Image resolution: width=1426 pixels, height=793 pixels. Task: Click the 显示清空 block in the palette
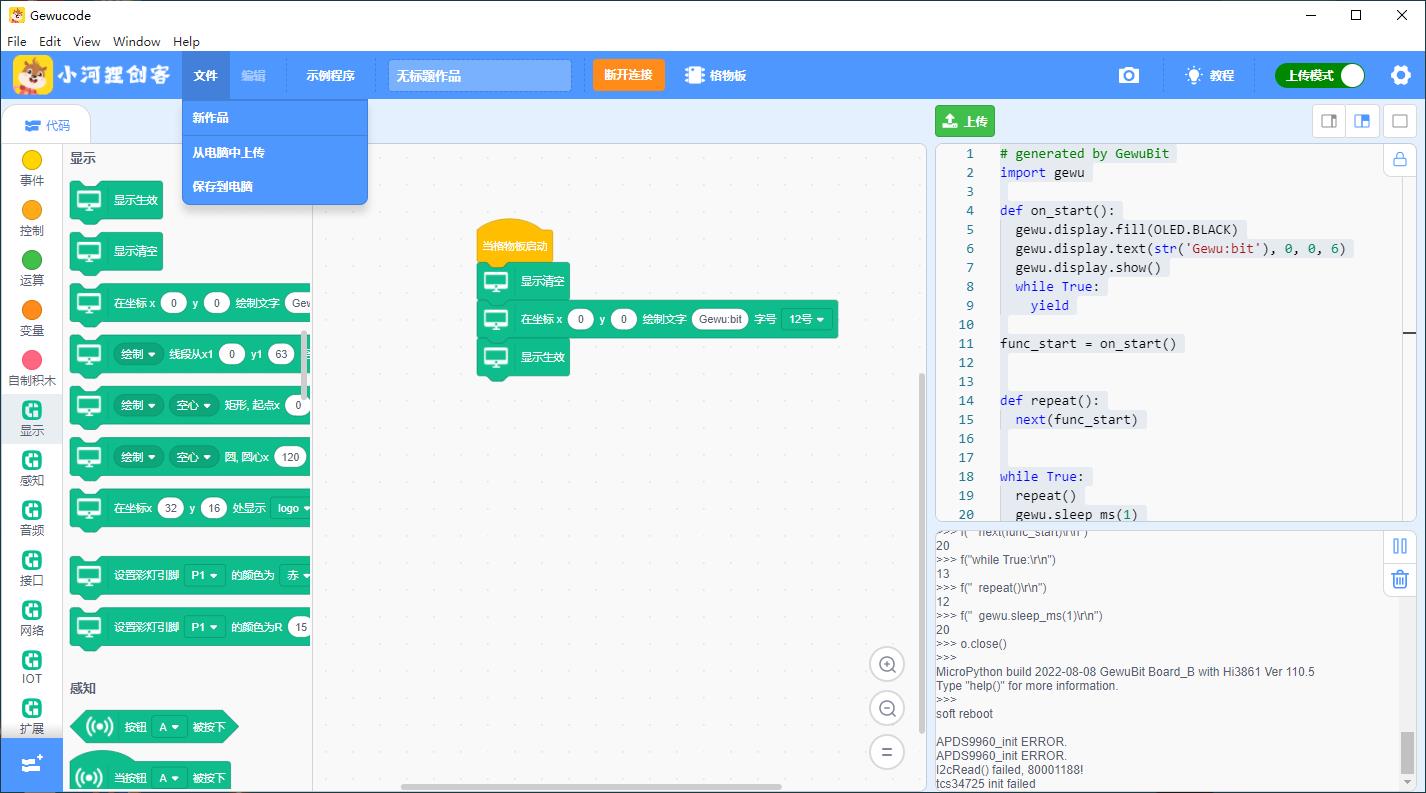click(x=116, y=252)
